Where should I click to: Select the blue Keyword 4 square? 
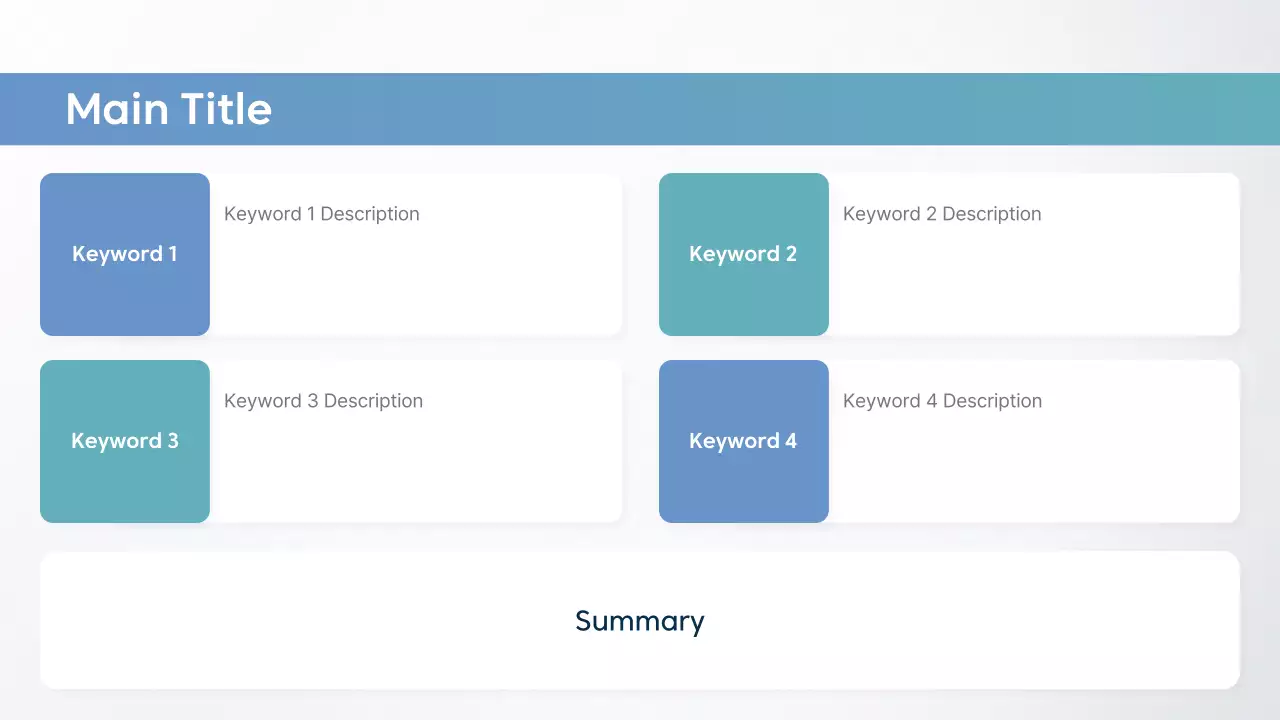point(743,485)
